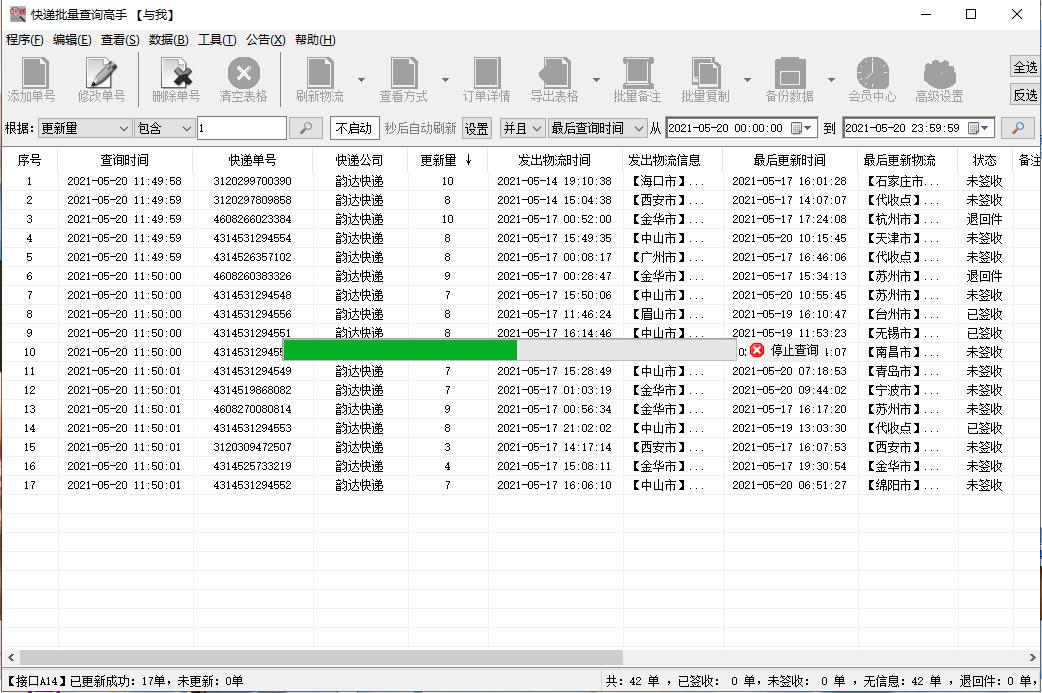Click the green query progress bar

400,351
